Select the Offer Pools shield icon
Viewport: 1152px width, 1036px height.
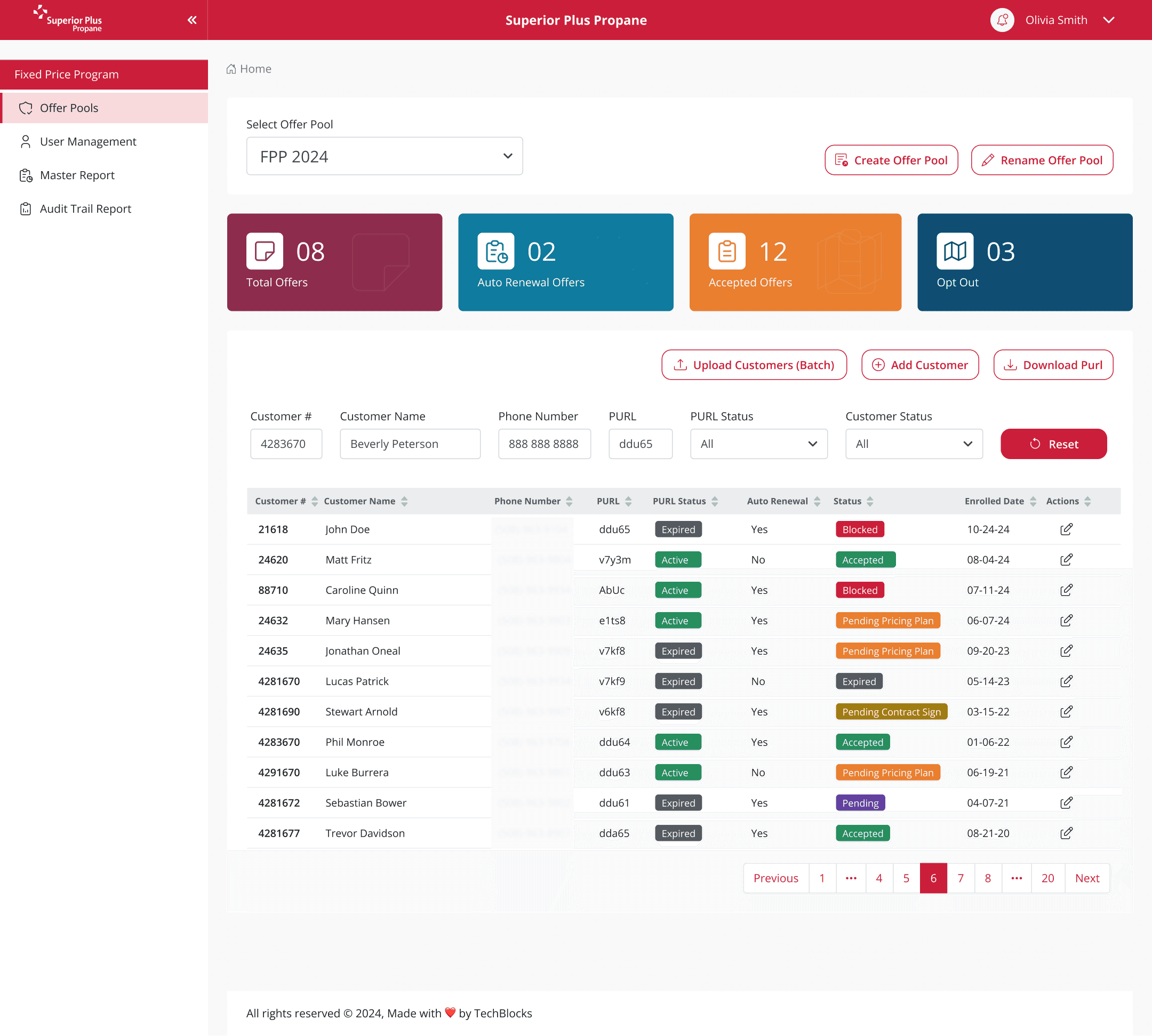(26, 108)
